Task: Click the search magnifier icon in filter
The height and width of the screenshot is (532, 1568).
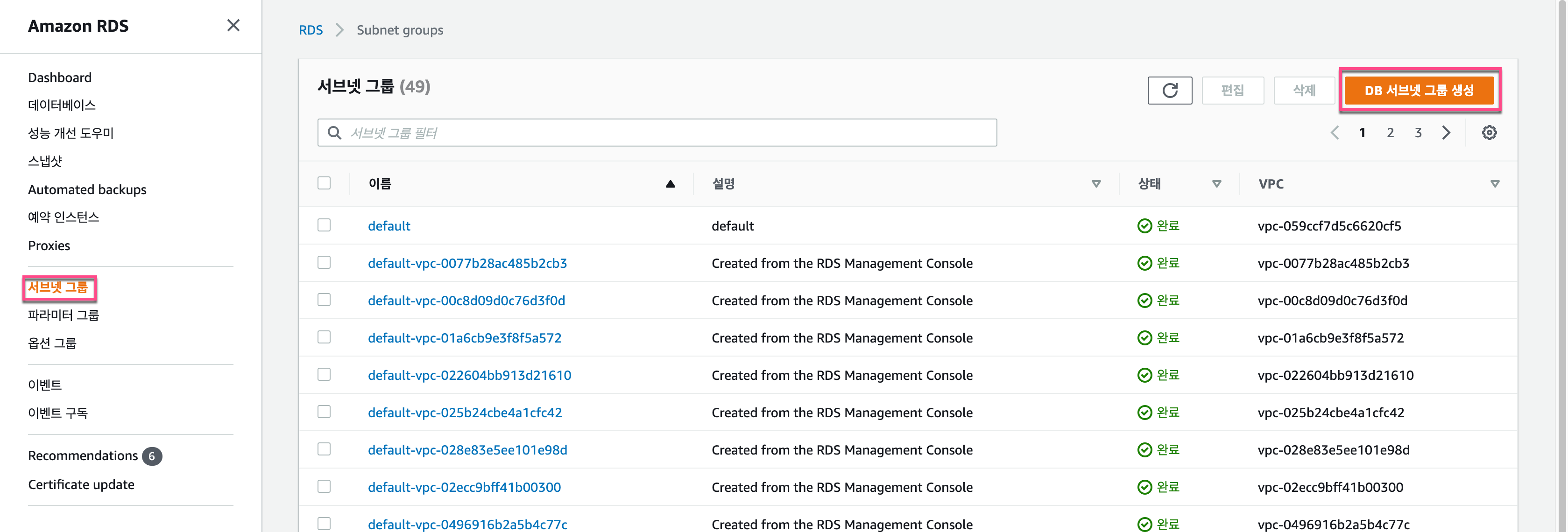Action: (334, 133)
